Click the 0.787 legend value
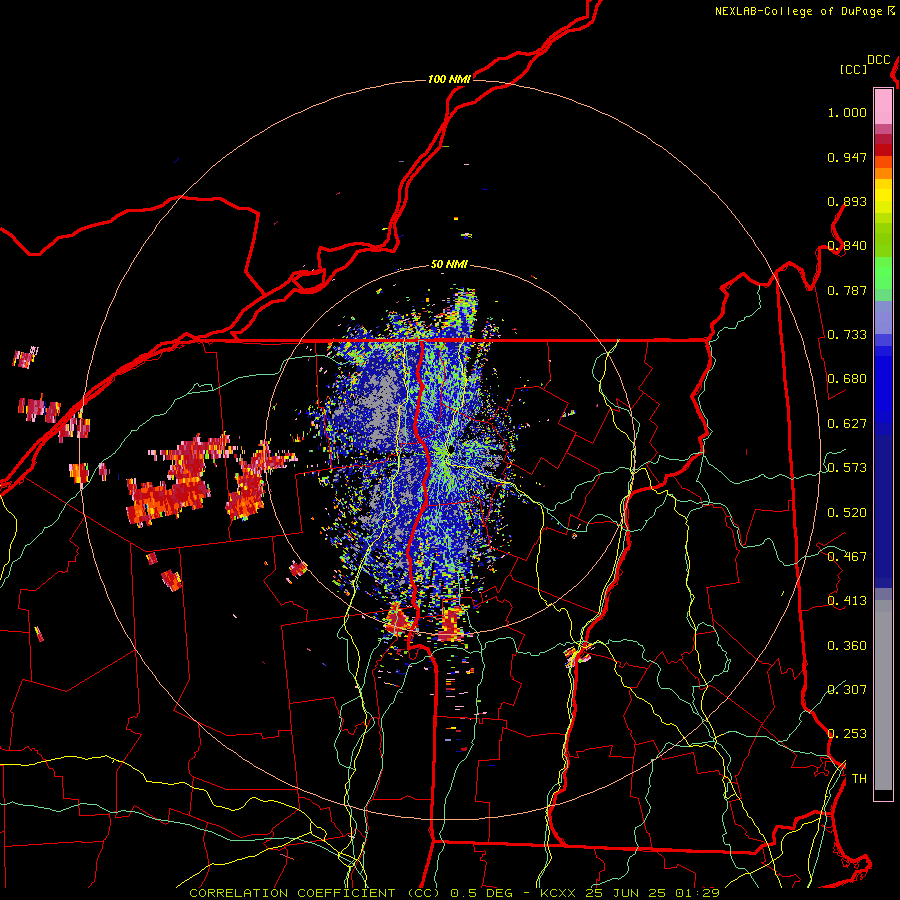 click(x=847, y=290)
